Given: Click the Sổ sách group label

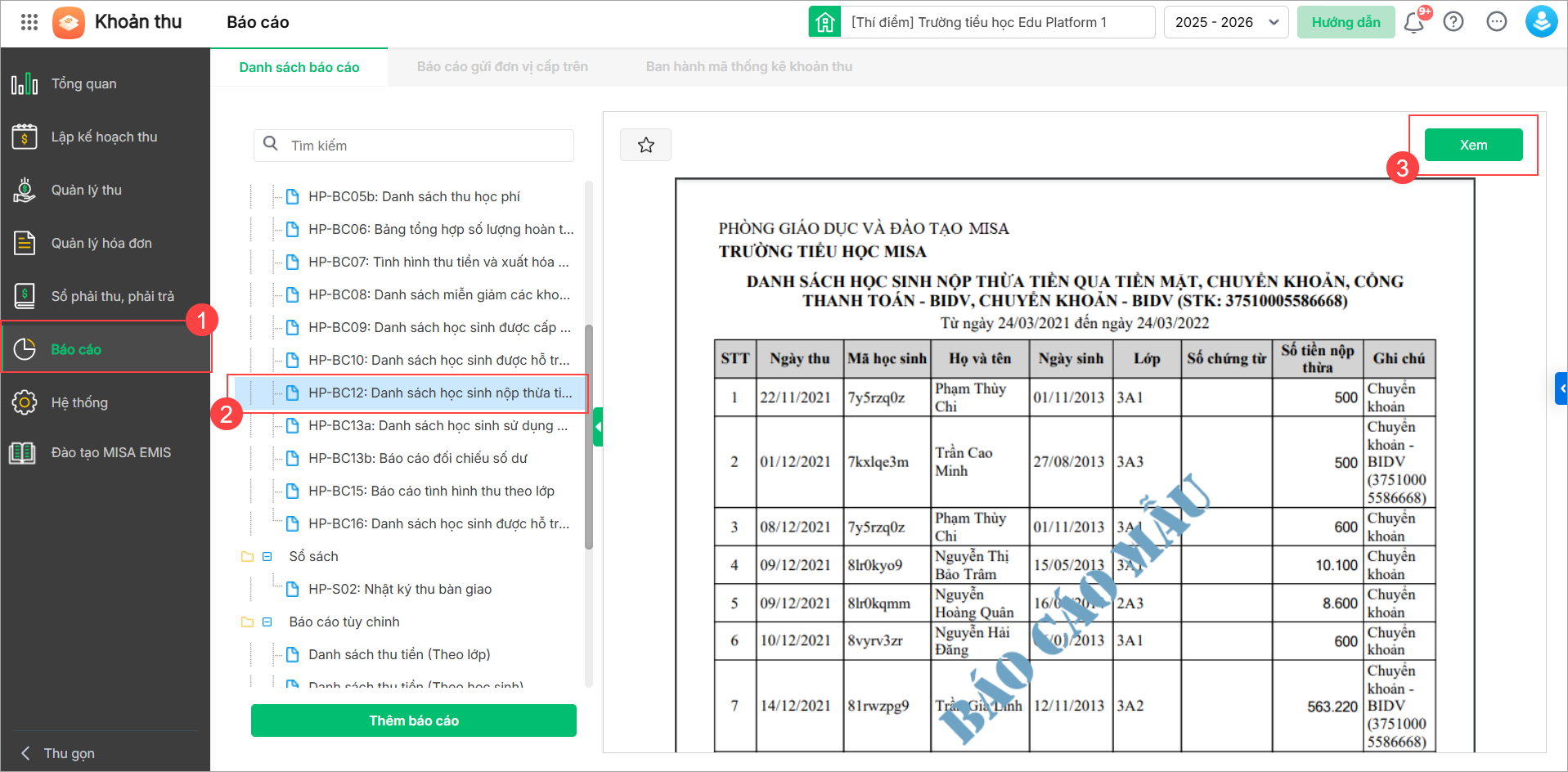Looking at the screenshot, I should point(313,556).
